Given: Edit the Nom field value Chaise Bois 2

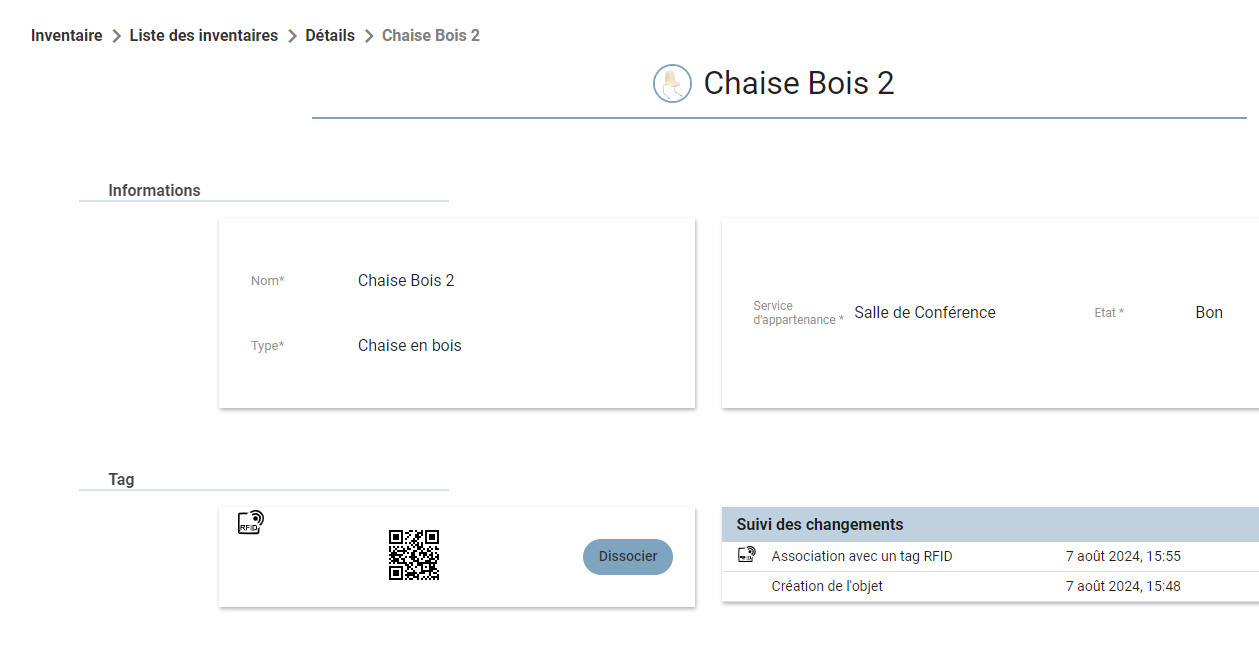Looking at the screenshot, I should point(406,280).
